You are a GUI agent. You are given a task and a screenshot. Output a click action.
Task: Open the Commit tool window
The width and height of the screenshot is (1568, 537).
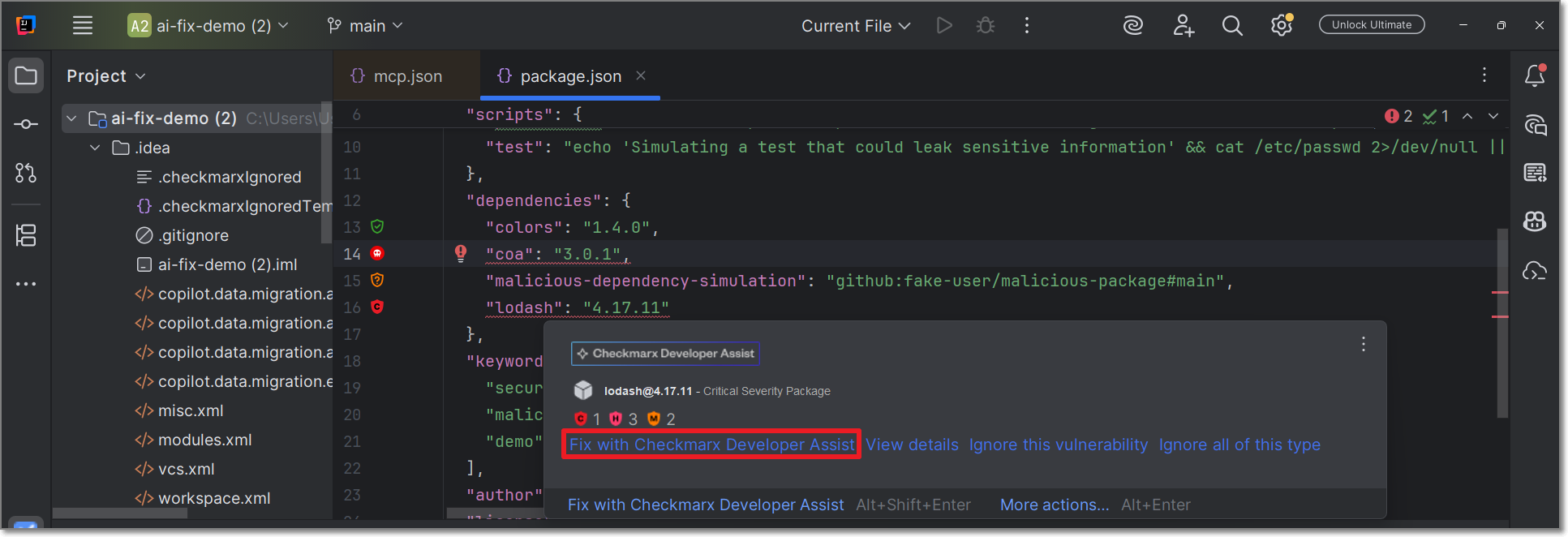click(x=26, y=124)
